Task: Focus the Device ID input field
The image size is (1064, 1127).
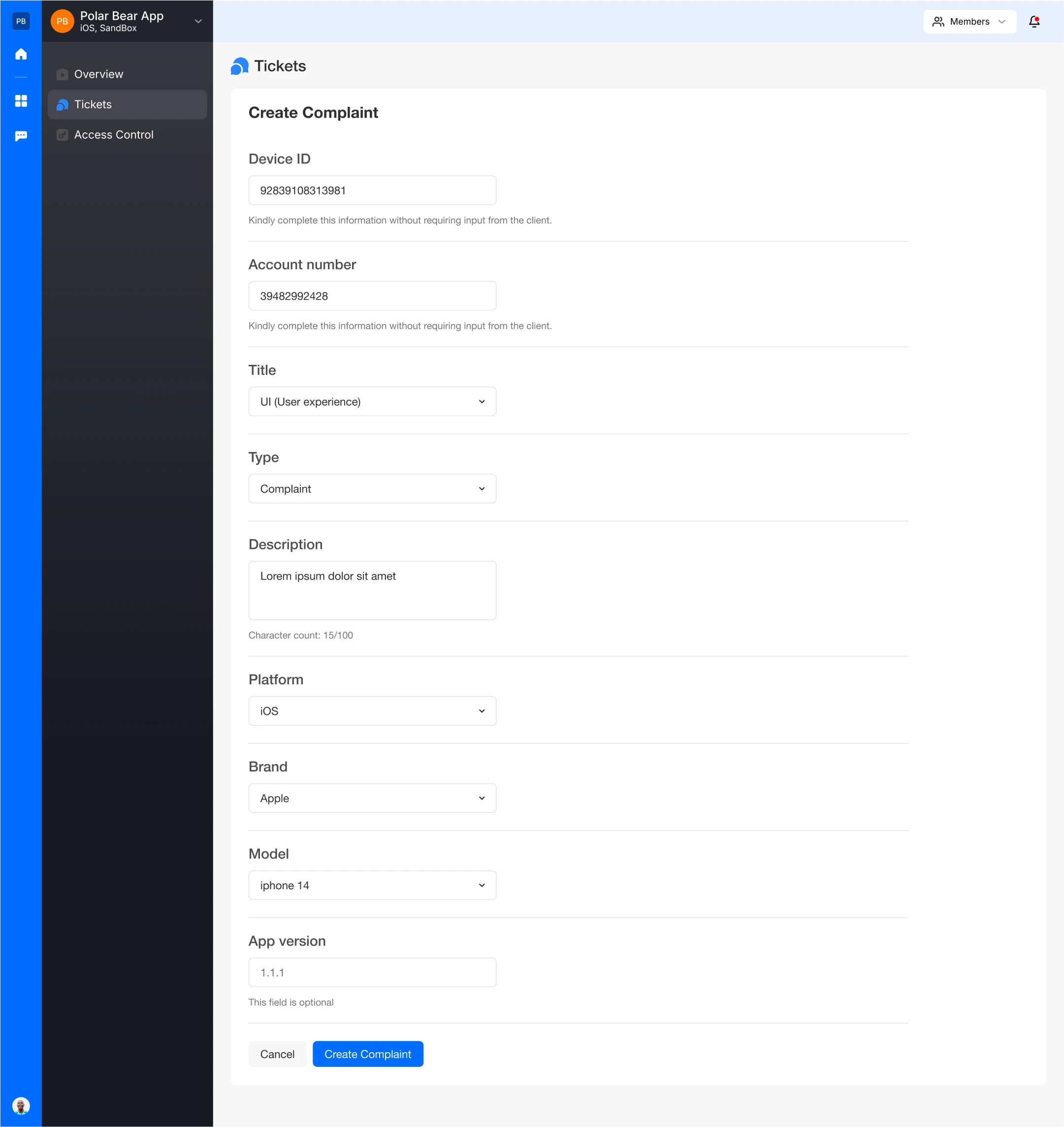Action: point(372,191)
